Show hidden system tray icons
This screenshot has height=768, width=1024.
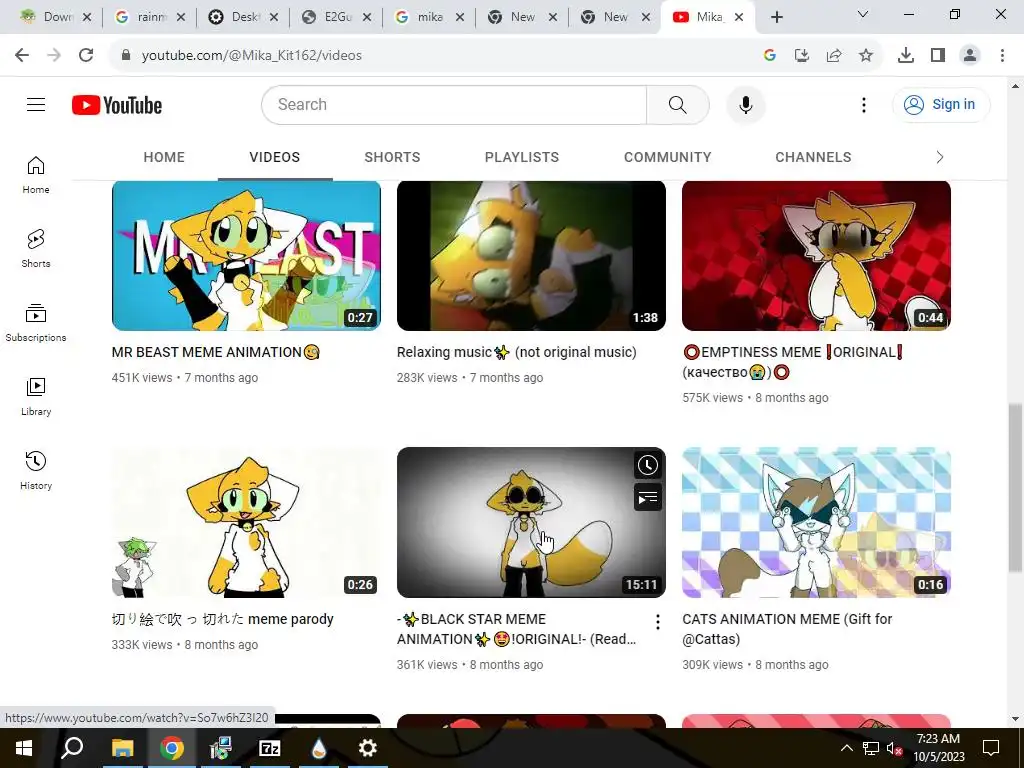point(846,748)
